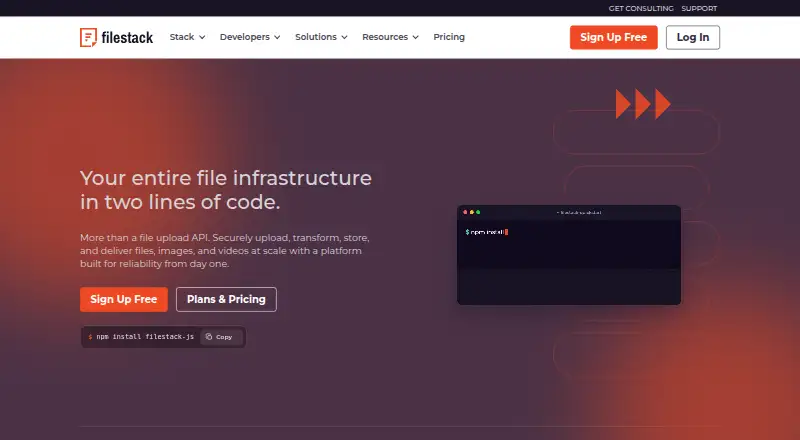Click the filestack logo
Viewport: 800px width, 440px height.
(x=116, y=37)
